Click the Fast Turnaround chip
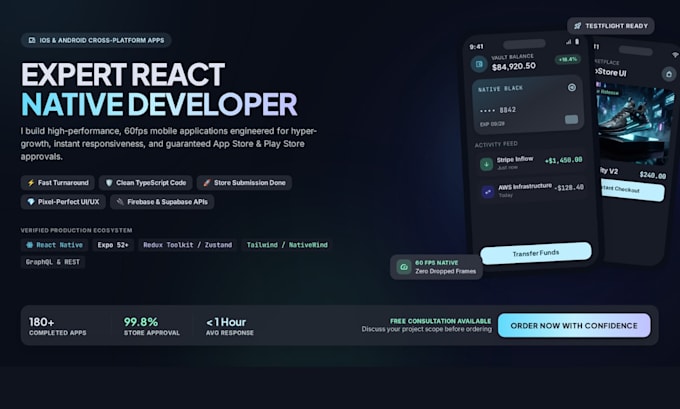 point(58,183)
